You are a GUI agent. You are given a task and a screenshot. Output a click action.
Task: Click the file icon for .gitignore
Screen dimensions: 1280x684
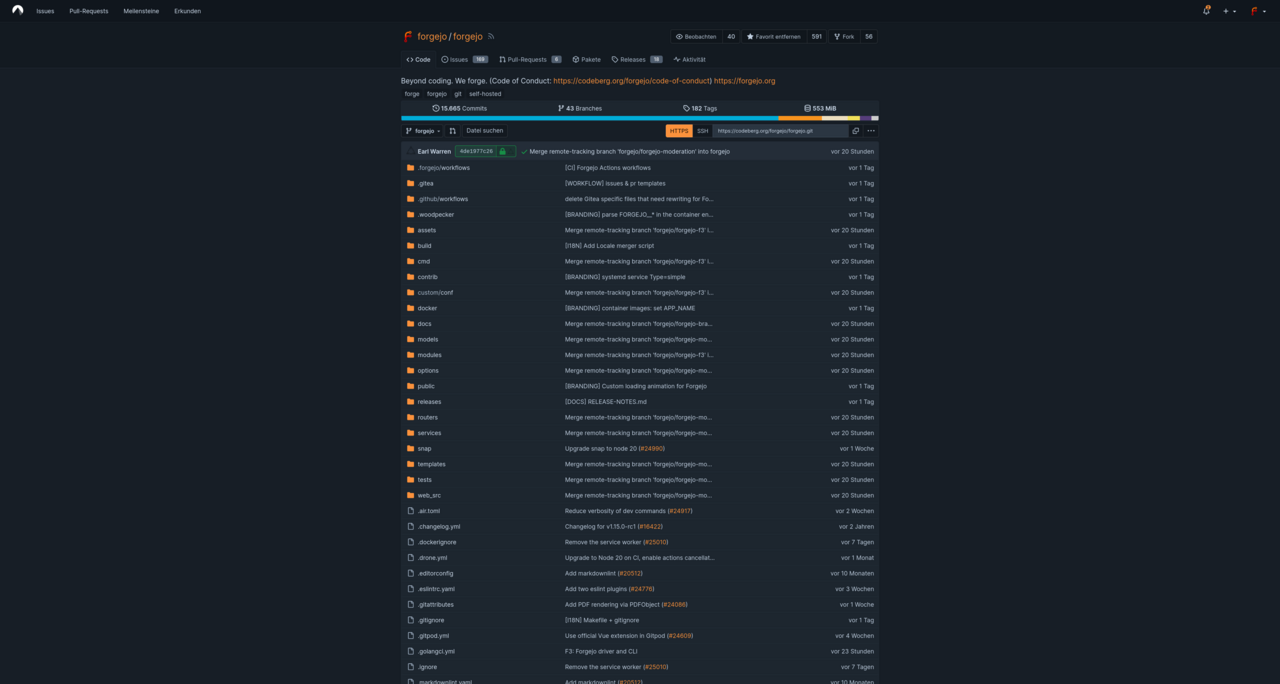[x=410, y=620]
